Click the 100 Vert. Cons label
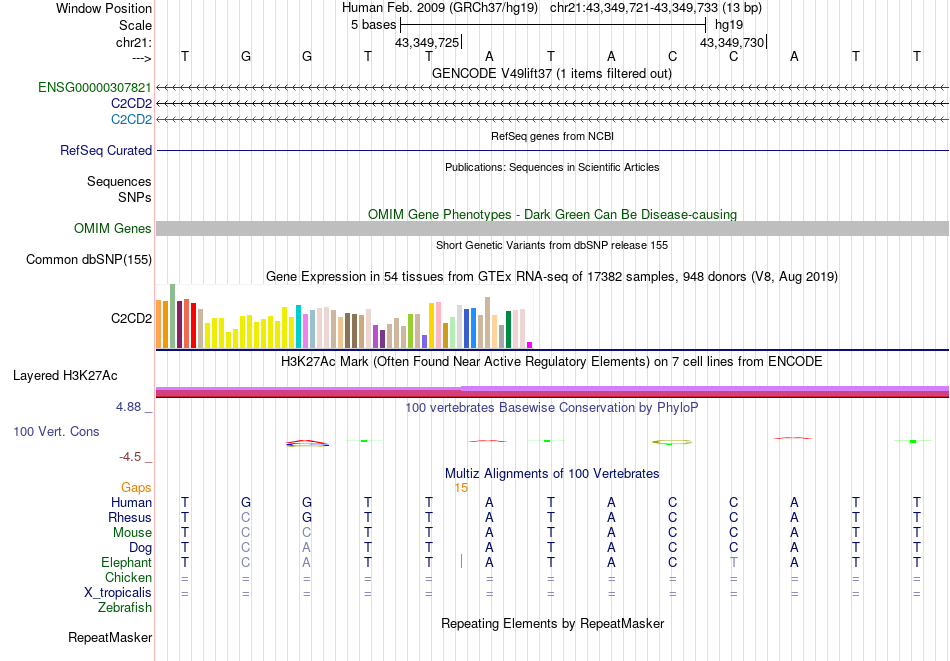This screenshot has height=661, width=950. coord(56,431)
